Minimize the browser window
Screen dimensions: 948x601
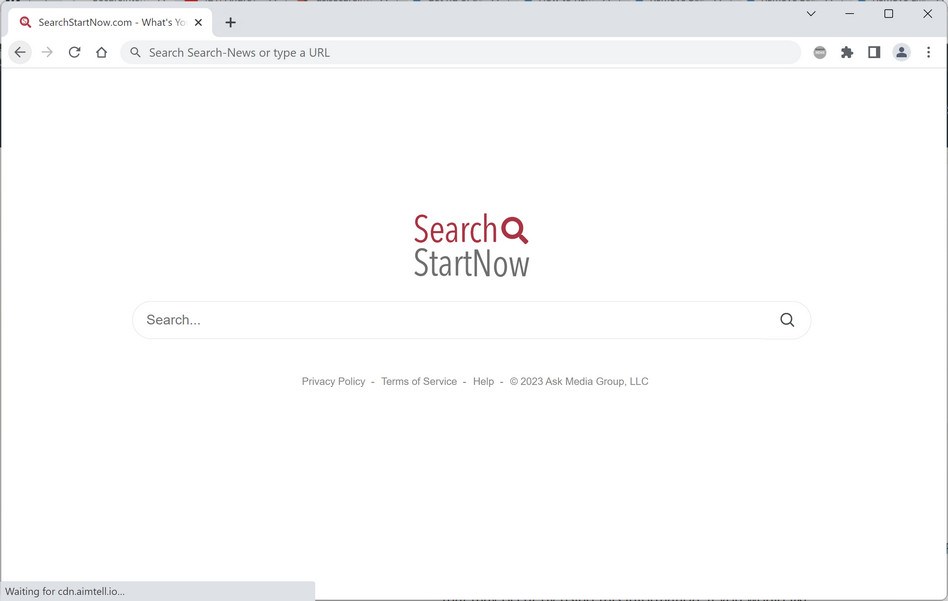point(849,13)
